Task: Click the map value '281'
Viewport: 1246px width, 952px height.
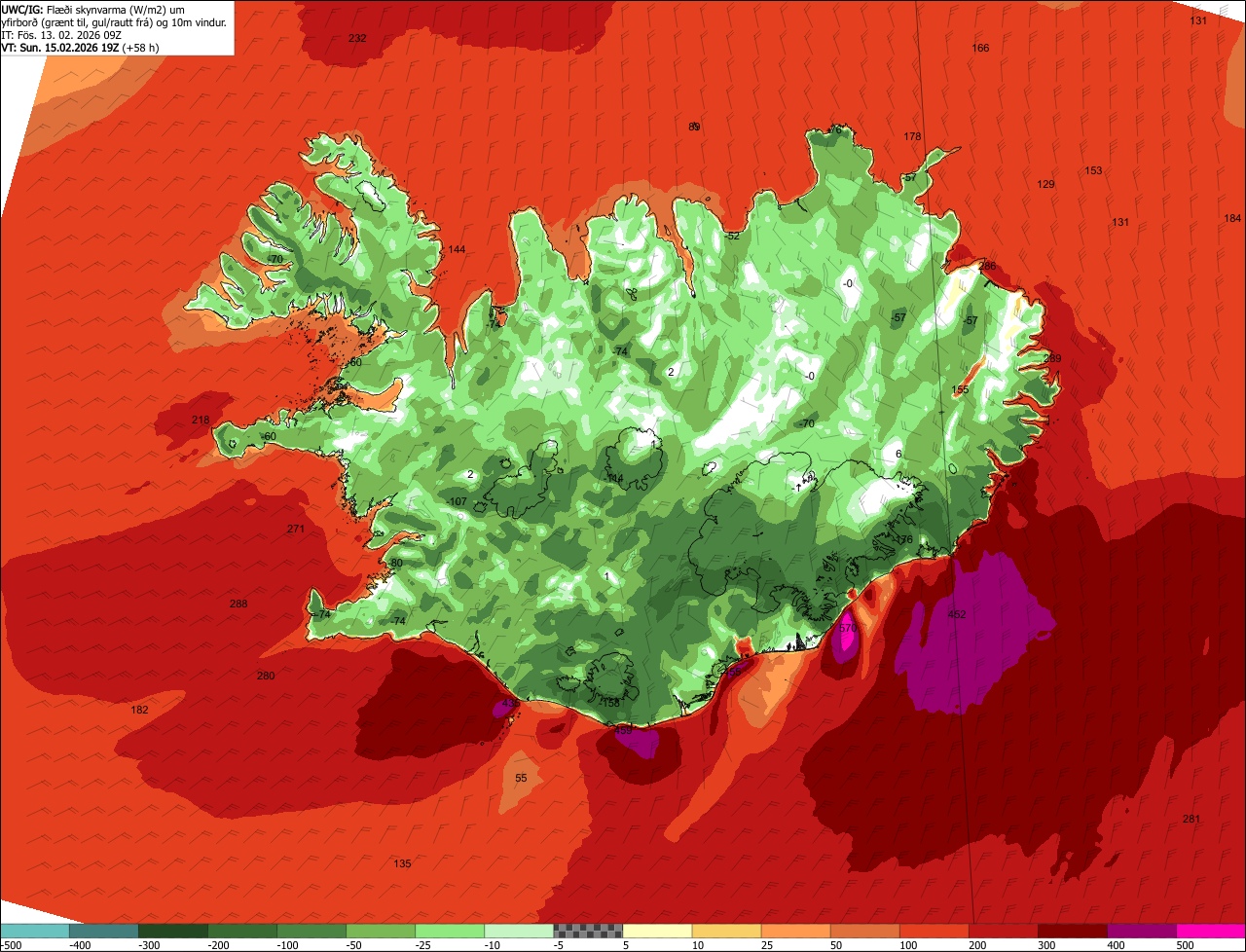Action: 1191,819
